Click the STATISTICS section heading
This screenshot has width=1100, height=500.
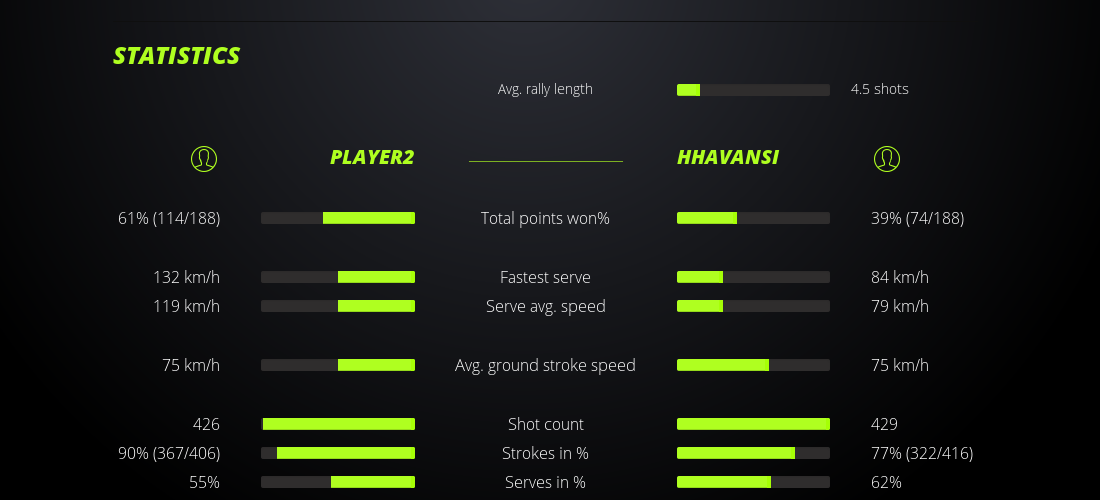177,56
